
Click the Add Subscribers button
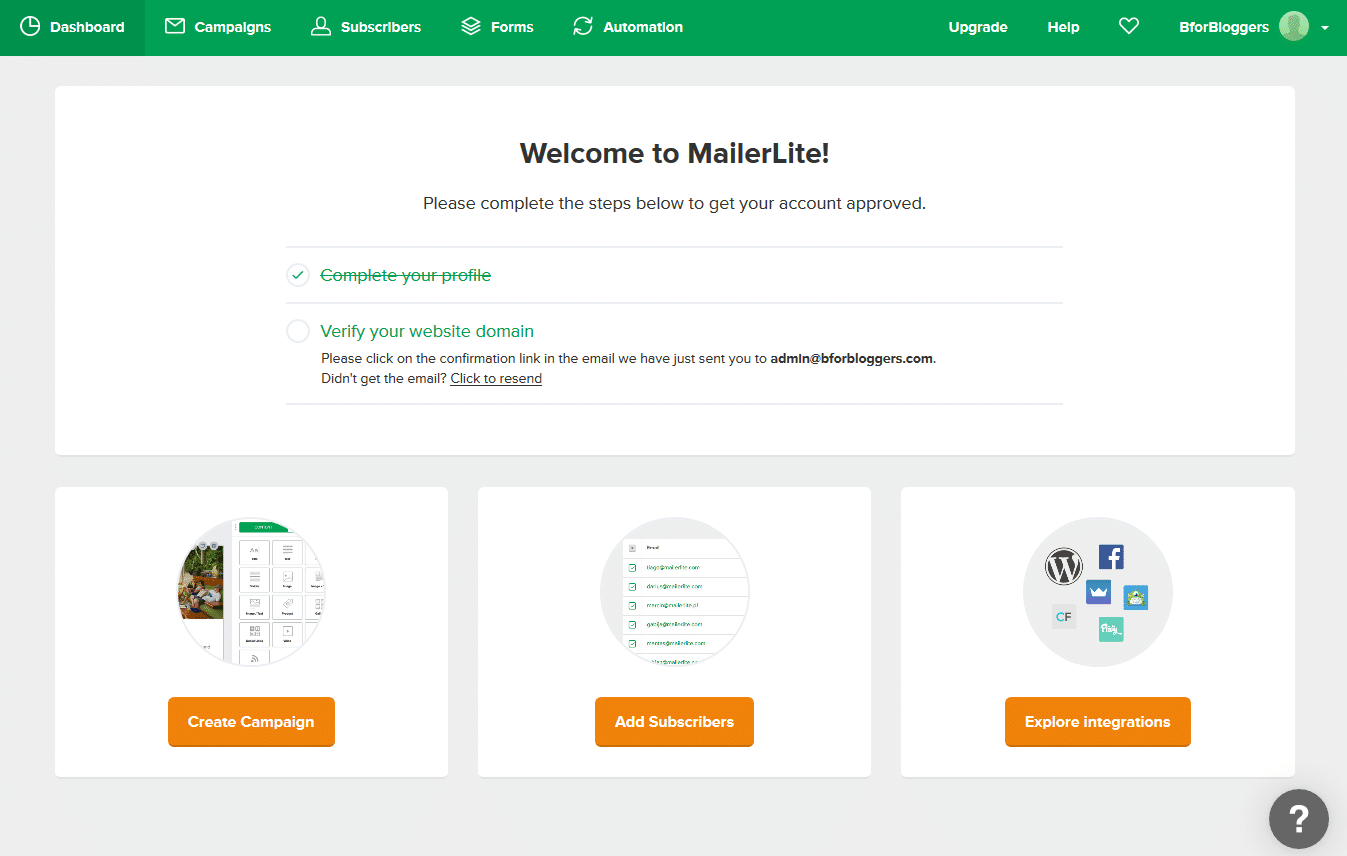pyautogui.click(x=674, y=722)
